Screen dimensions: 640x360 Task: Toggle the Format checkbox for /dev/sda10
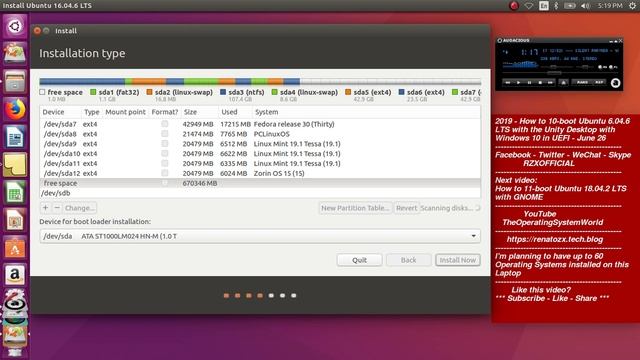164,153
